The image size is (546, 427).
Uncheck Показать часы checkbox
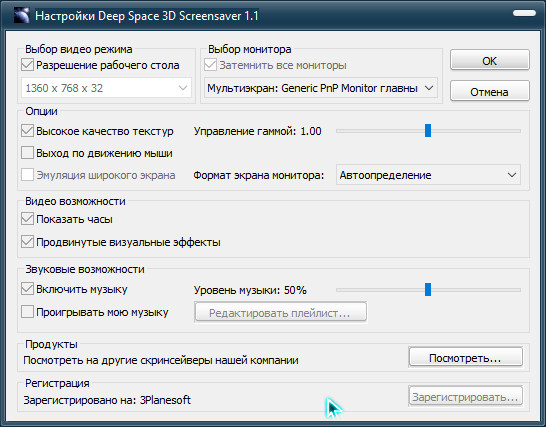pos(27,219)
